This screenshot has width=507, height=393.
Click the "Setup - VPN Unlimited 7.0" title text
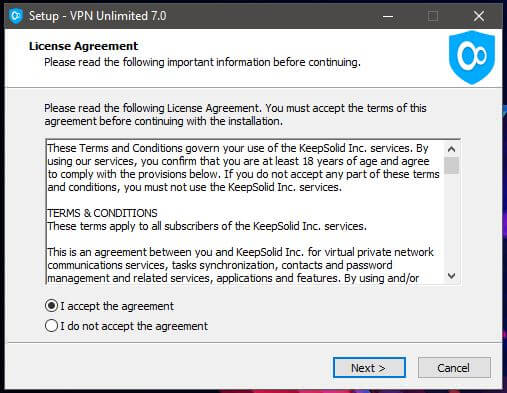(98, 16)
